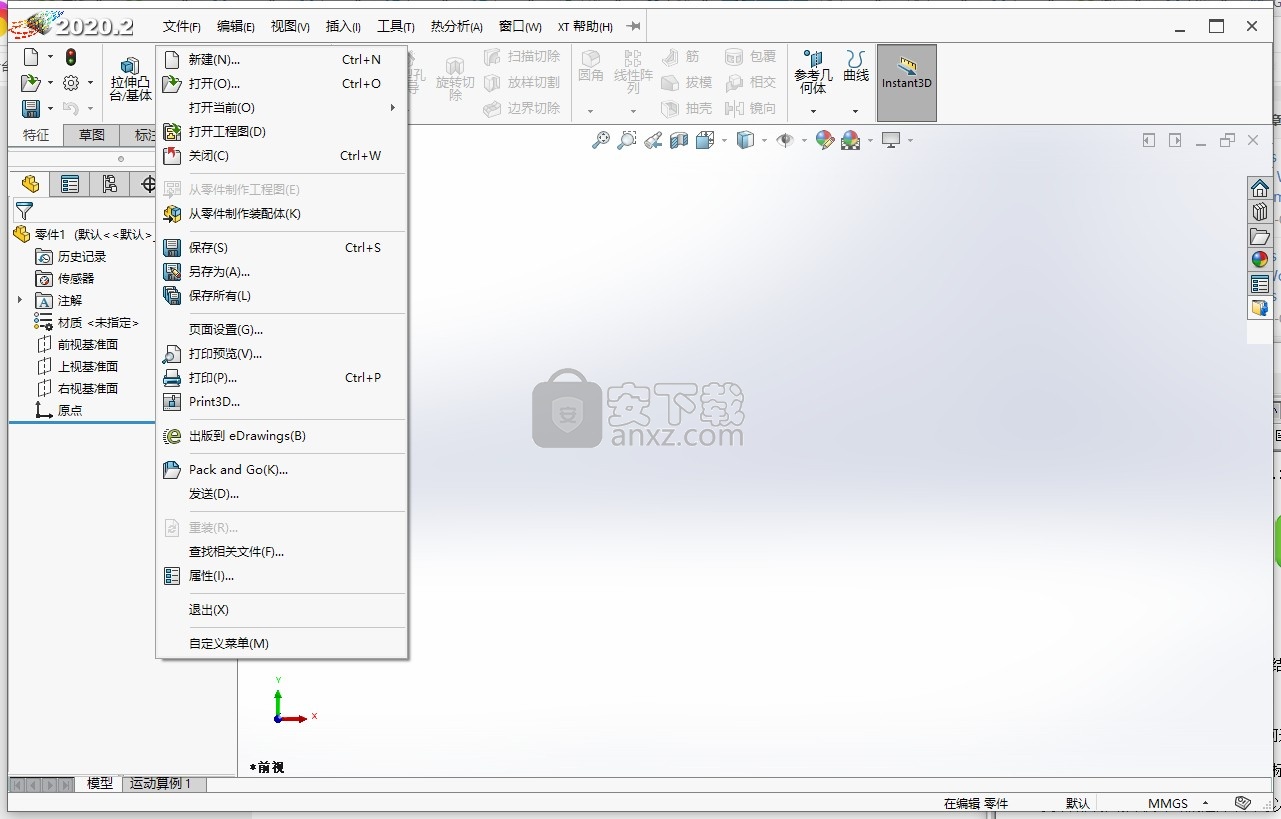Viewport: 1281px width, 819px height.
Task: Click the filter funnel icon
Action: [24, 211]
